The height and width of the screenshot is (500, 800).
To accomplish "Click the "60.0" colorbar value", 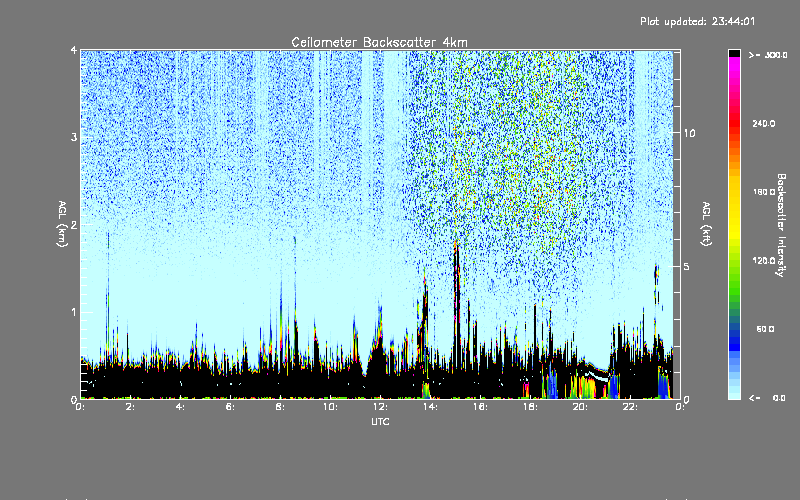I will tap(765, 329).
